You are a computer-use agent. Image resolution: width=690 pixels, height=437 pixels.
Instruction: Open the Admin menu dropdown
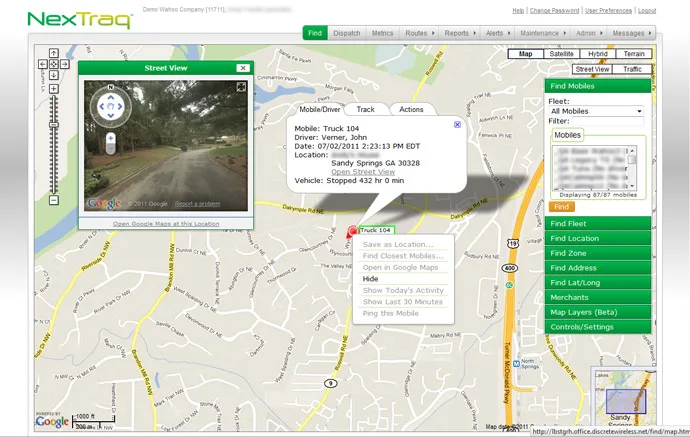click(589, 33)
